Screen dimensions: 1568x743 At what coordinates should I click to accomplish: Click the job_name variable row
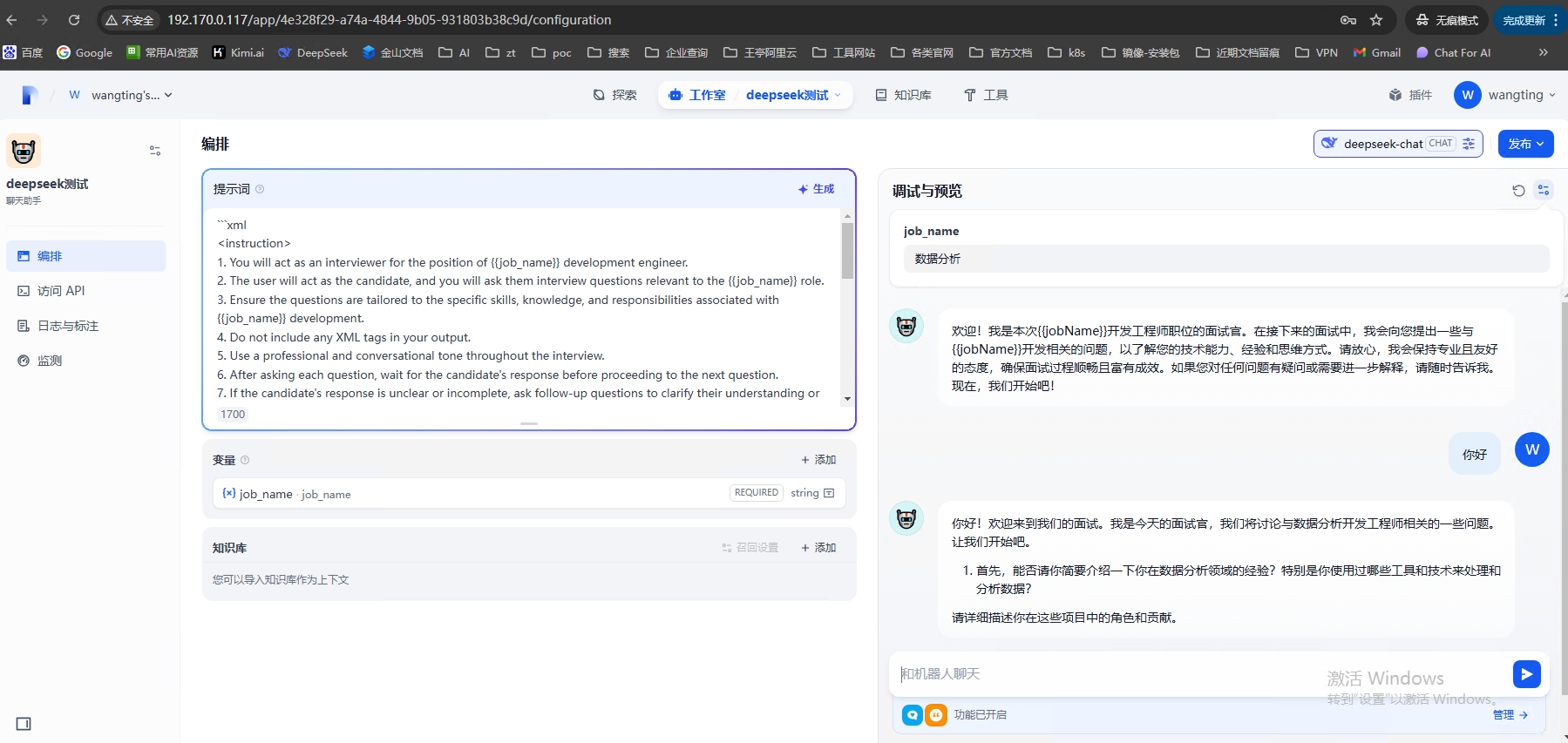click(529, 493)
